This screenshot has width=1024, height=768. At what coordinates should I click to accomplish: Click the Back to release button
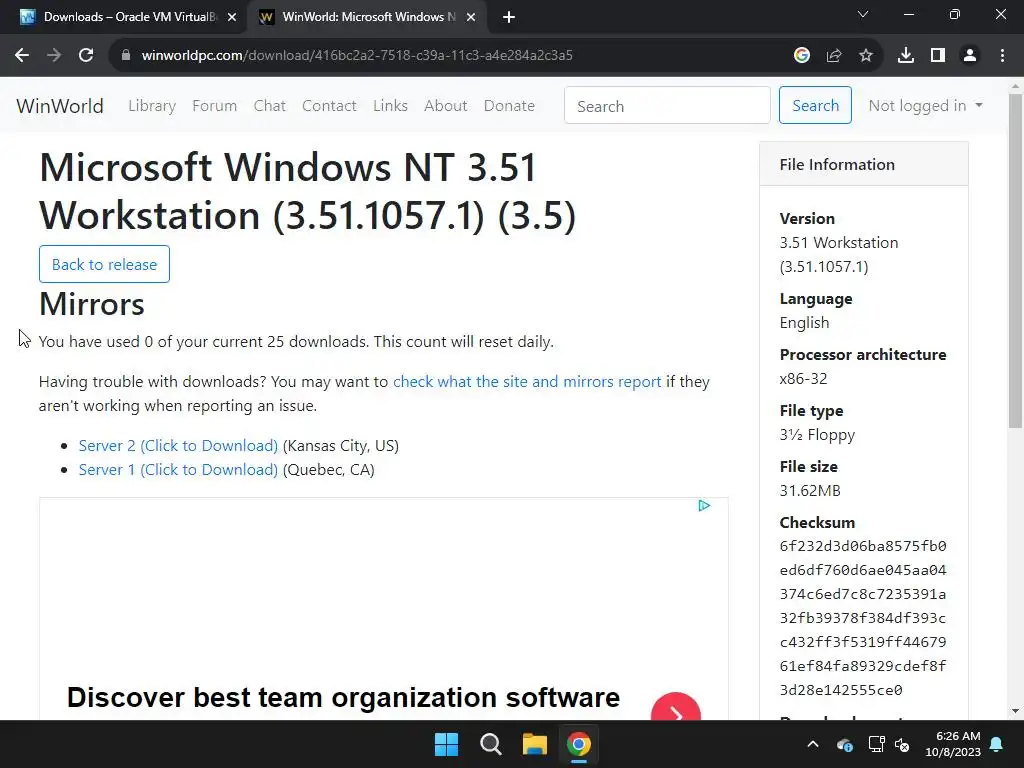click(x=104, y=264)
